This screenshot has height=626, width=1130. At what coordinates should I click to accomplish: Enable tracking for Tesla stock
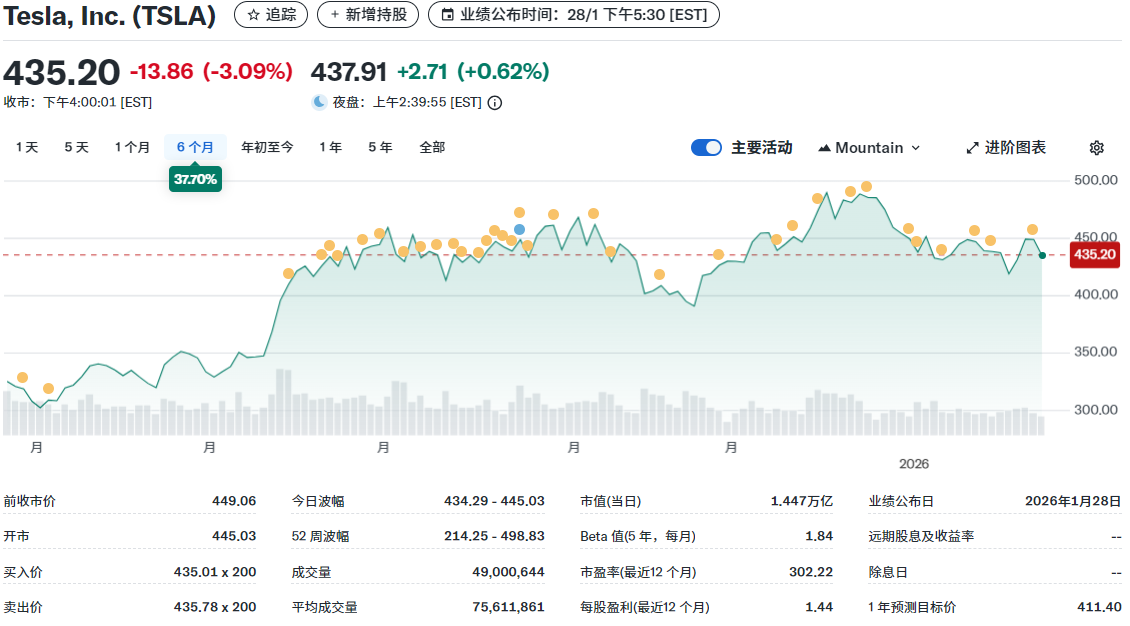[270, 15]
